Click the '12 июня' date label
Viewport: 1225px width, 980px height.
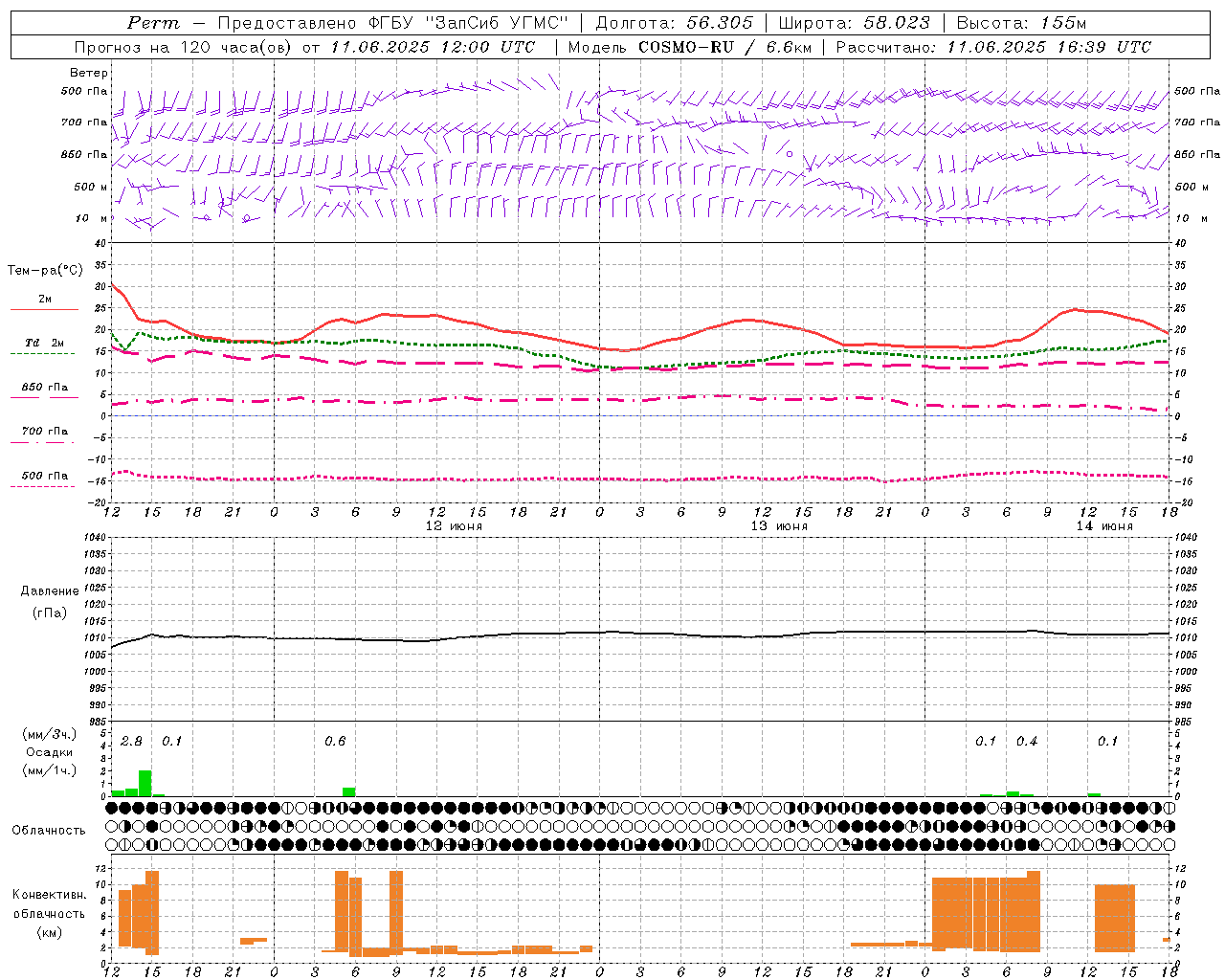[455, 526]
